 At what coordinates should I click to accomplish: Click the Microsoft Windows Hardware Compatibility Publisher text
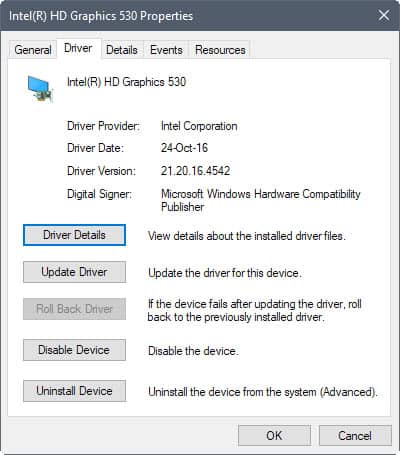coord(261,200)
